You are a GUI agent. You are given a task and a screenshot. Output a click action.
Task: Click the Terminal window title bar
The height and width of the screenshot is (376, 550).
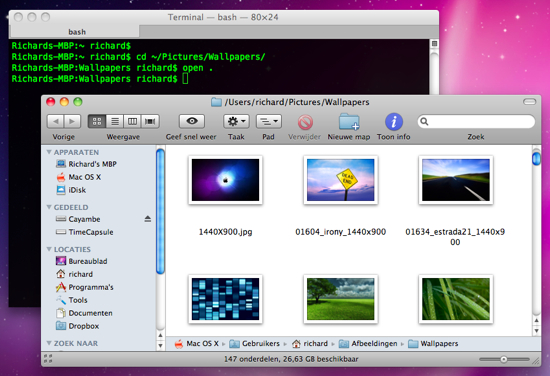pos(223,17)
